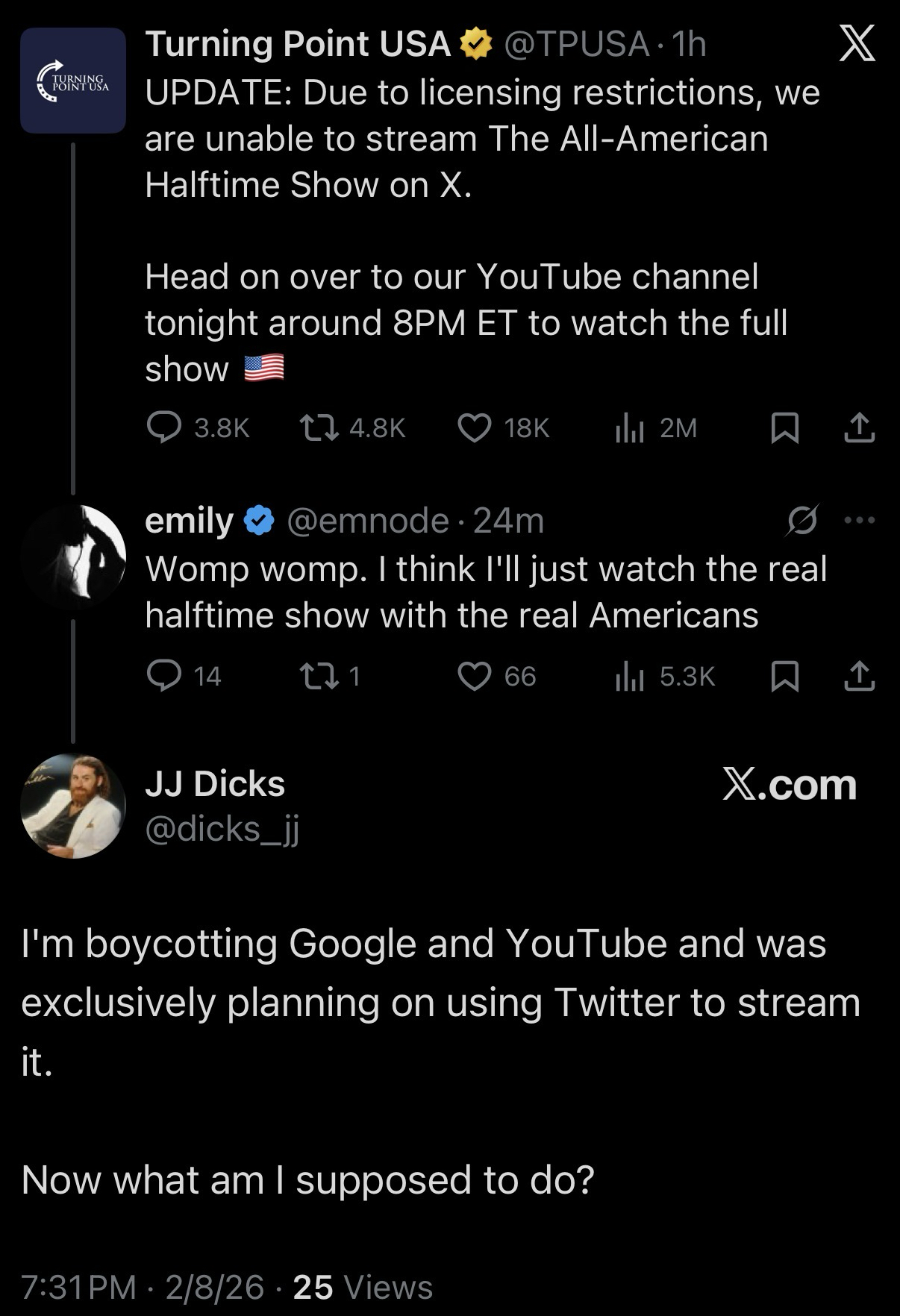The image size is (900, 1316).
Task: View analytics icon showing 2M views
Action: [629, 427]
